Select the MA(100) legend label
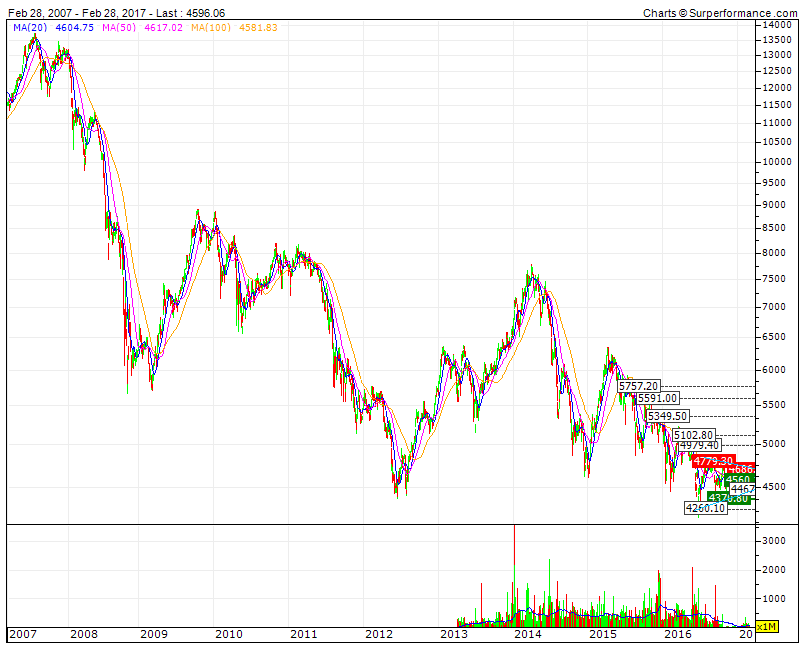This screenshot has width=805, height=650. click(211, 27)
